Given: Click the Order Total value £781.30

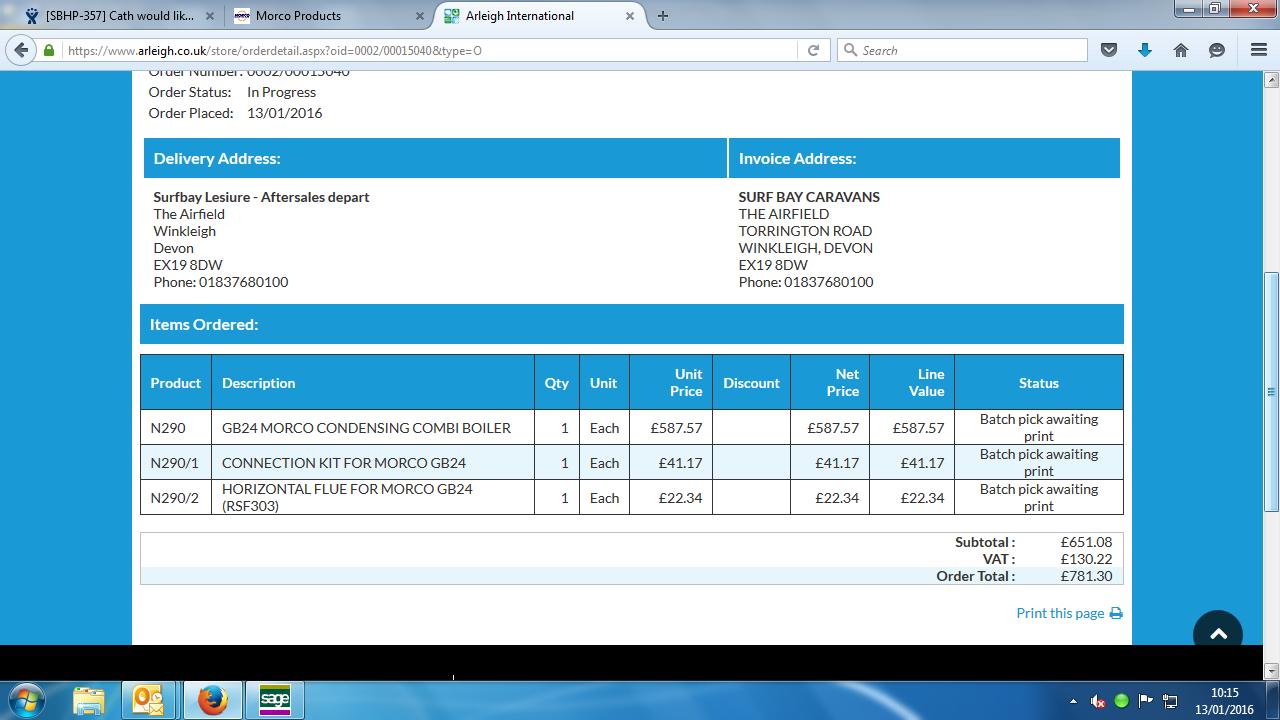Looking at the screenshot, I should pyautogui.click(x=1087, y=576).
